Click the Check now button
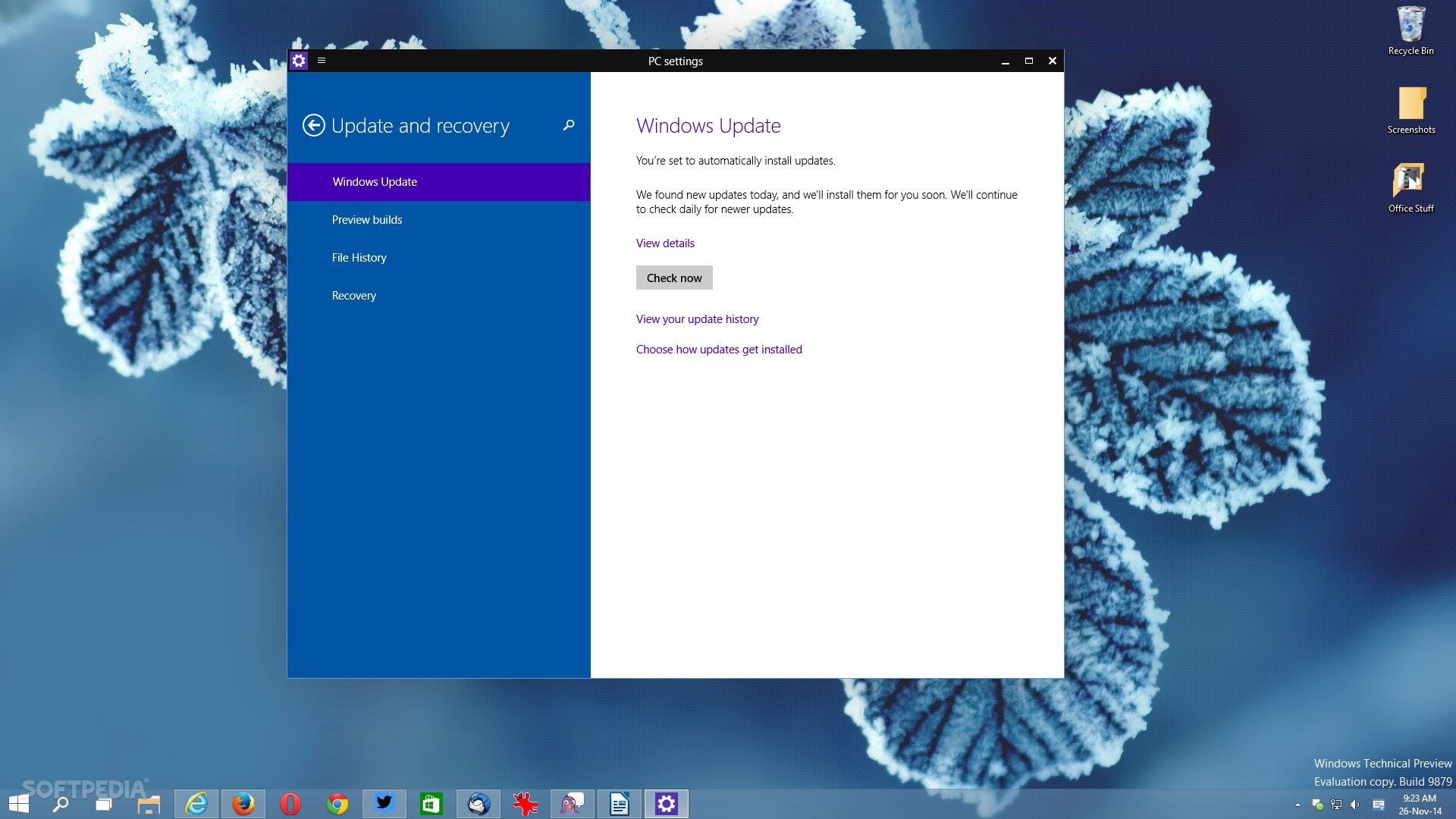Image resolution: width=1456 pixels, height=819 pixels. click(674, 278)
